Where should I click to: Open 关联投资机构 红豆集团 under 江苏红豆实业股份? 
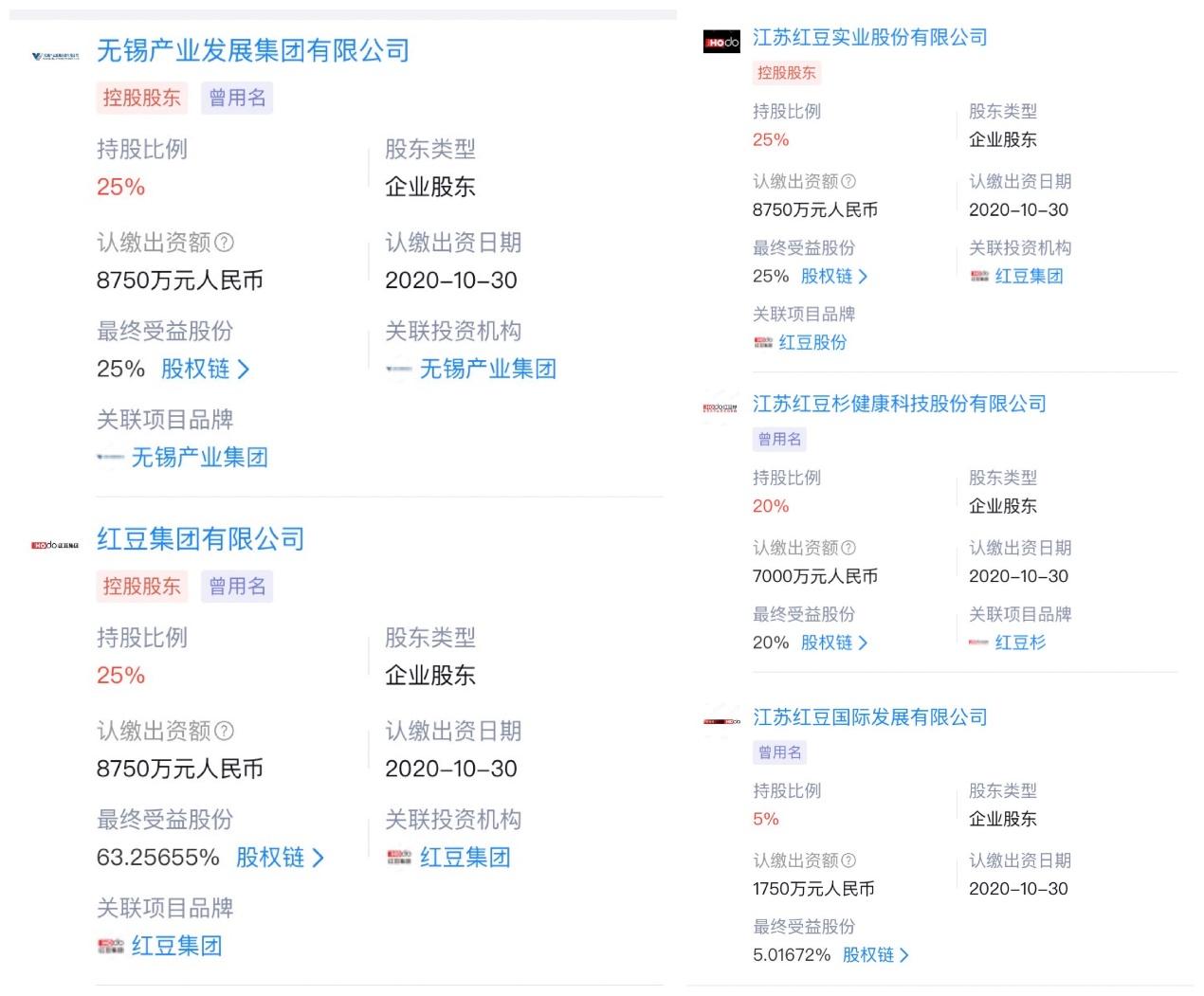[x=1029, y=276]
